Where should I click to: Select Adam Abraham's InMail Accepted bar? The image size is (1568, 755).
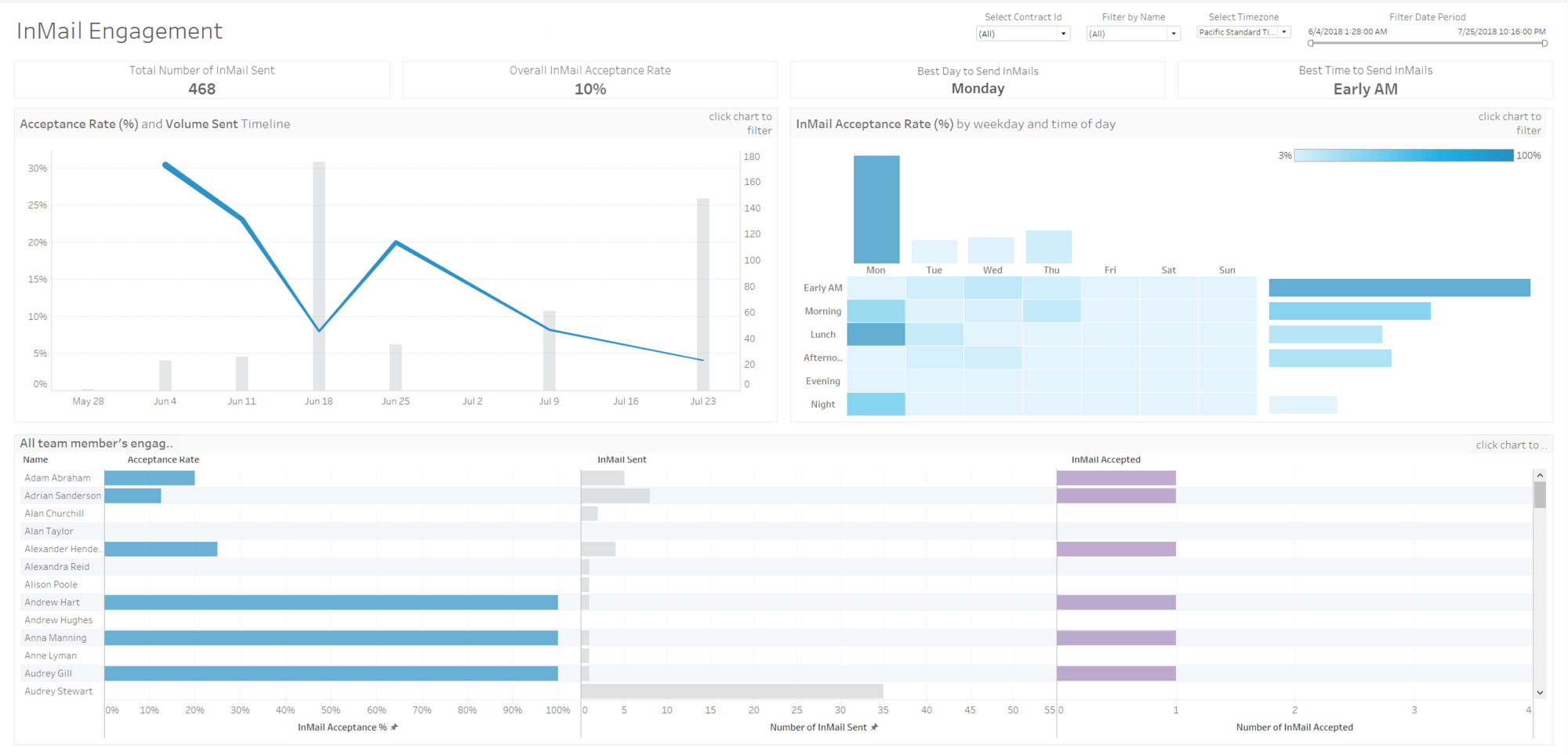(x=1116, y=478)
